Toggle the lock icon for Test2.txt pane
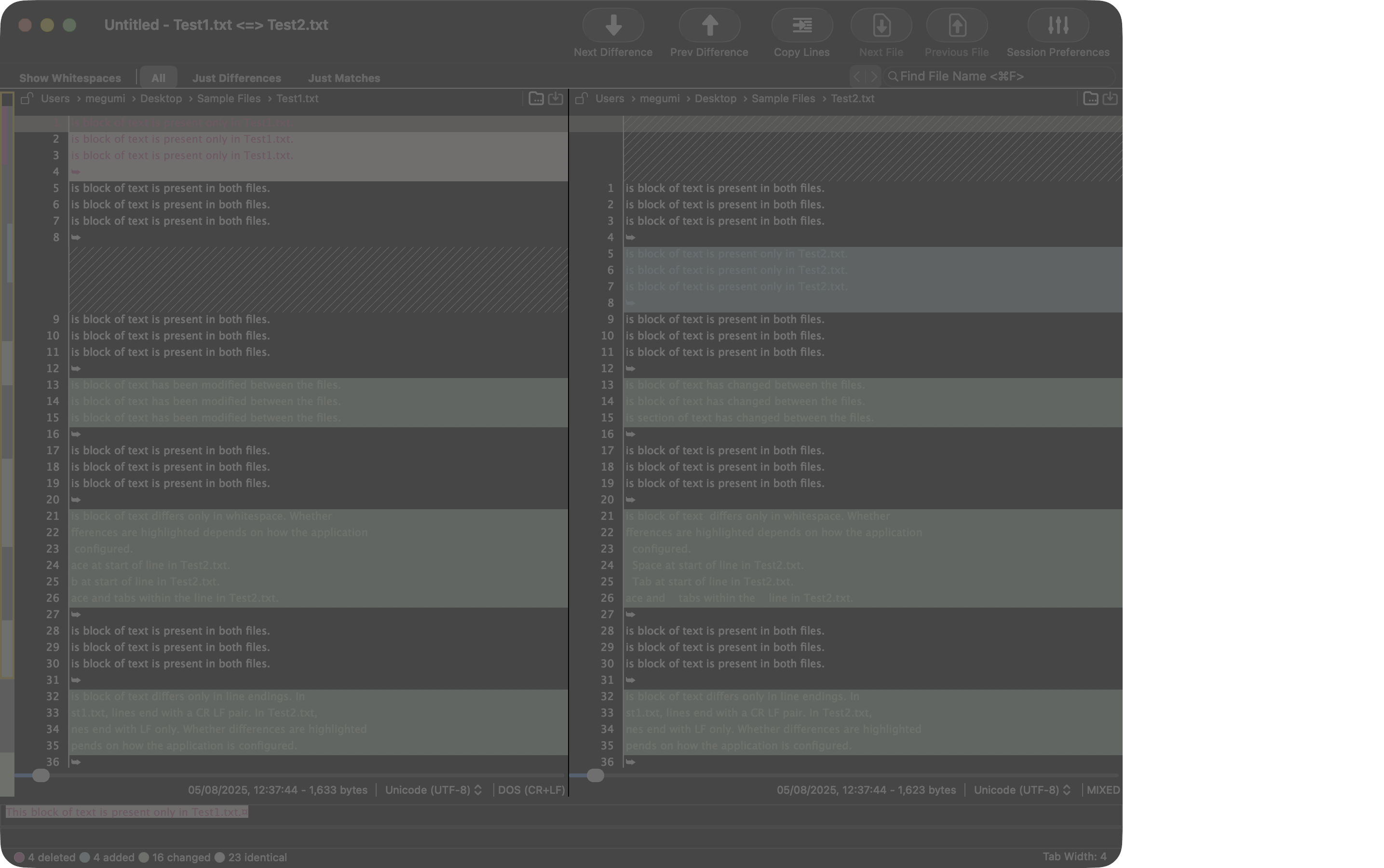The height and width of the screenshot is (868, 1384). point(581,98)
